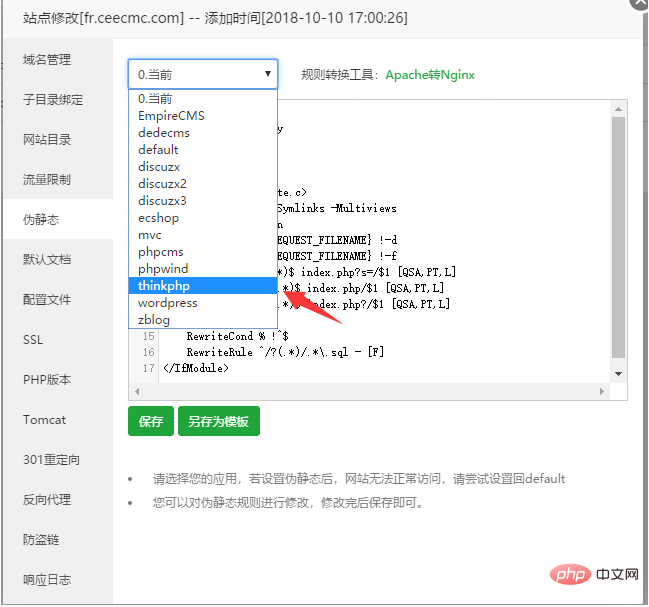This screenshot has width=649, height=607.
Task: Pick ecshop rewrite rules
Action: tap(203, 218)
